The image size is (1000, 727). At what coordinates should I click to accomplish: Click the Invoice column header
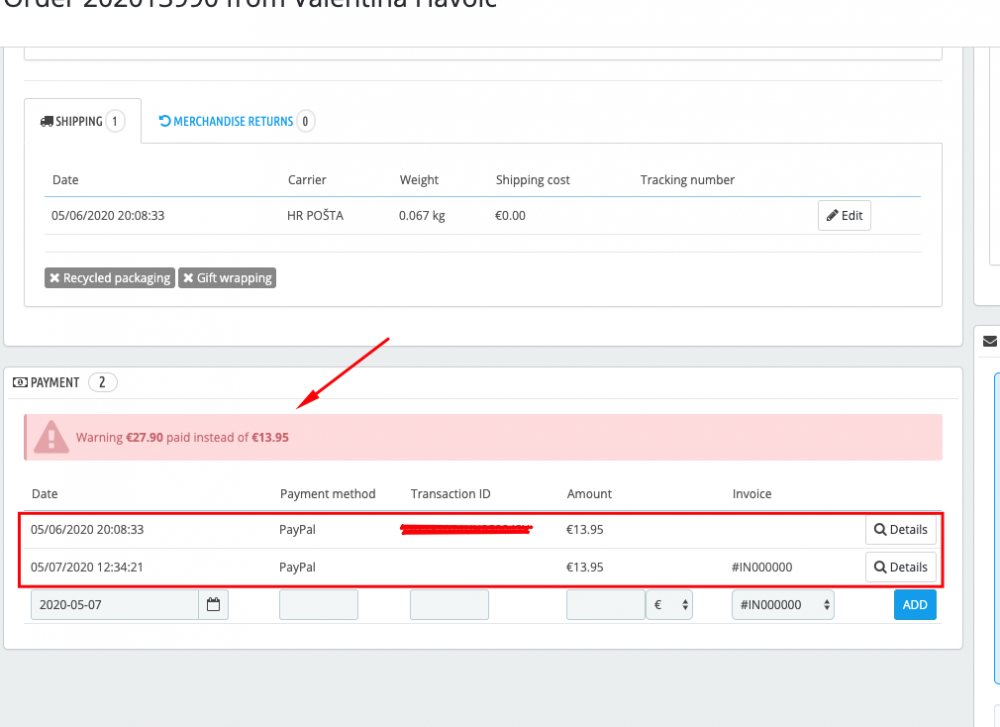752,494
